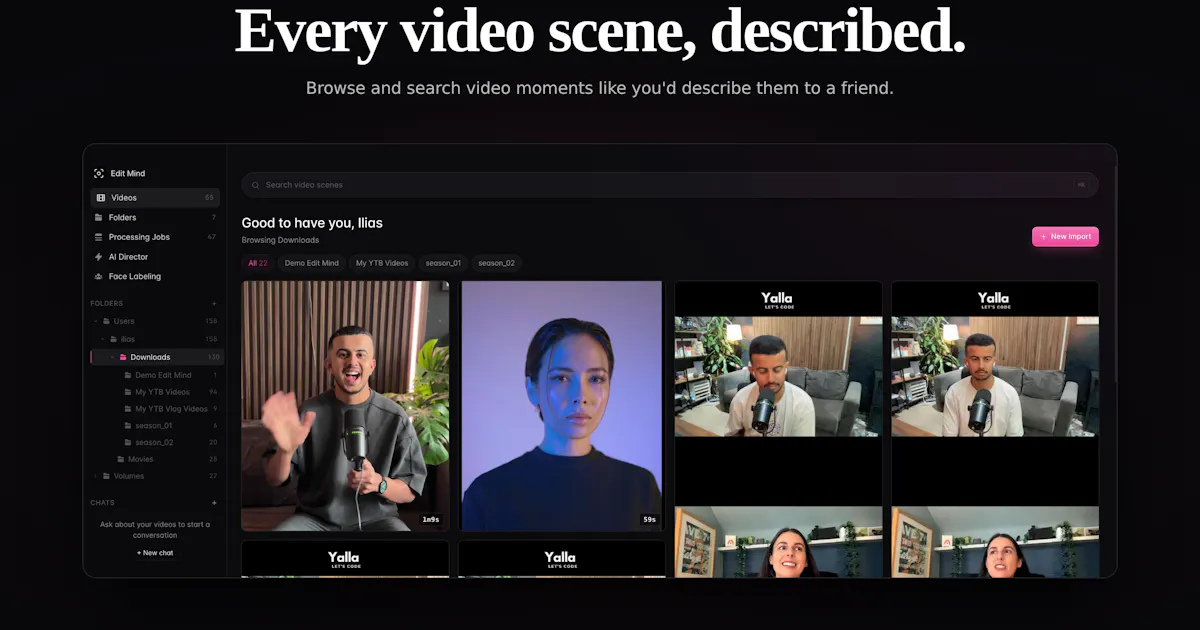The image size is (1200, 630).
Task: Filter by Demo Edit Mind chip
Action: 312,263
